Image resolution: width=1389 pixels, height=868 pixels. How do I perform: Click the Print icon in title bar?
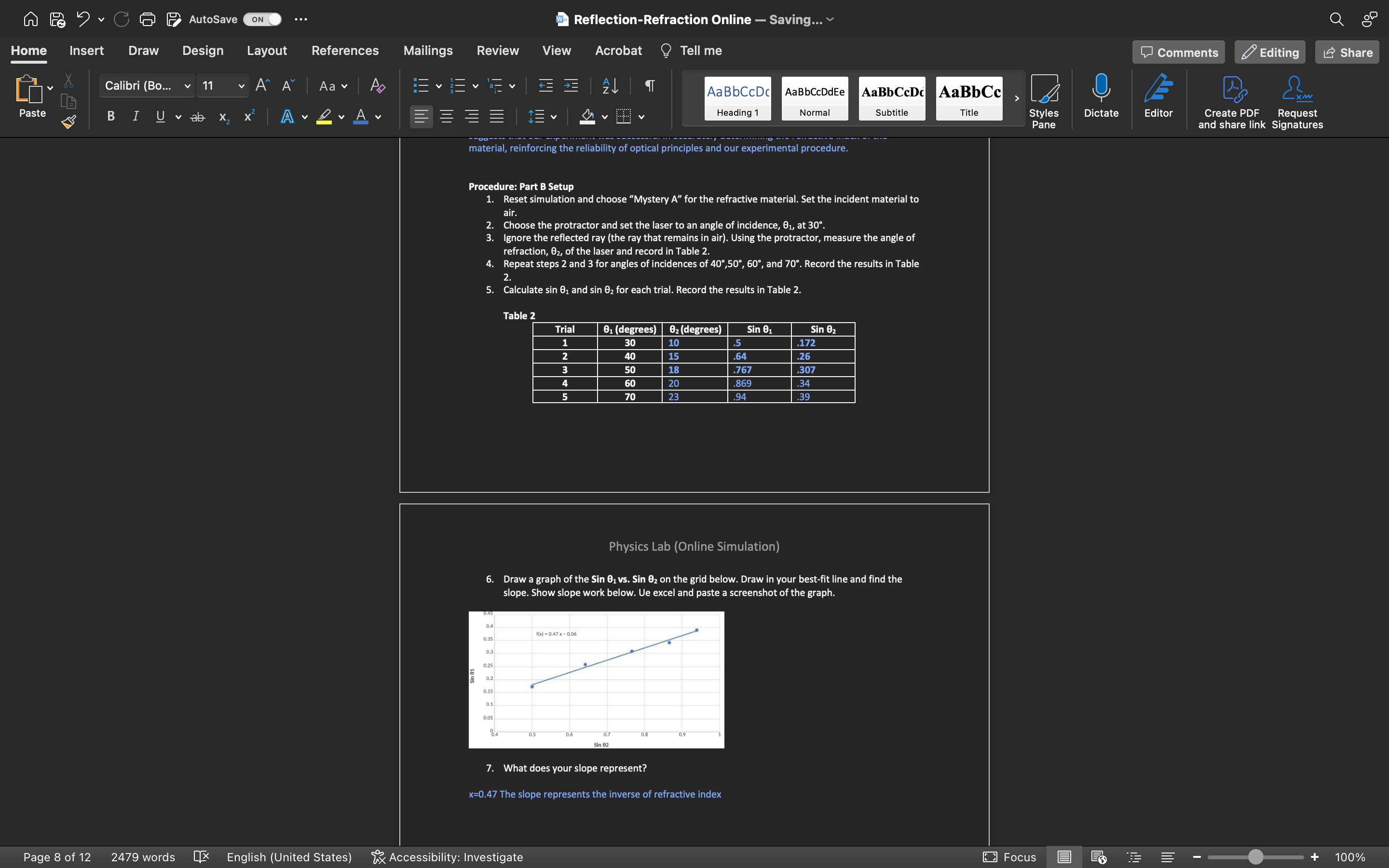click(x=148, y=19)
